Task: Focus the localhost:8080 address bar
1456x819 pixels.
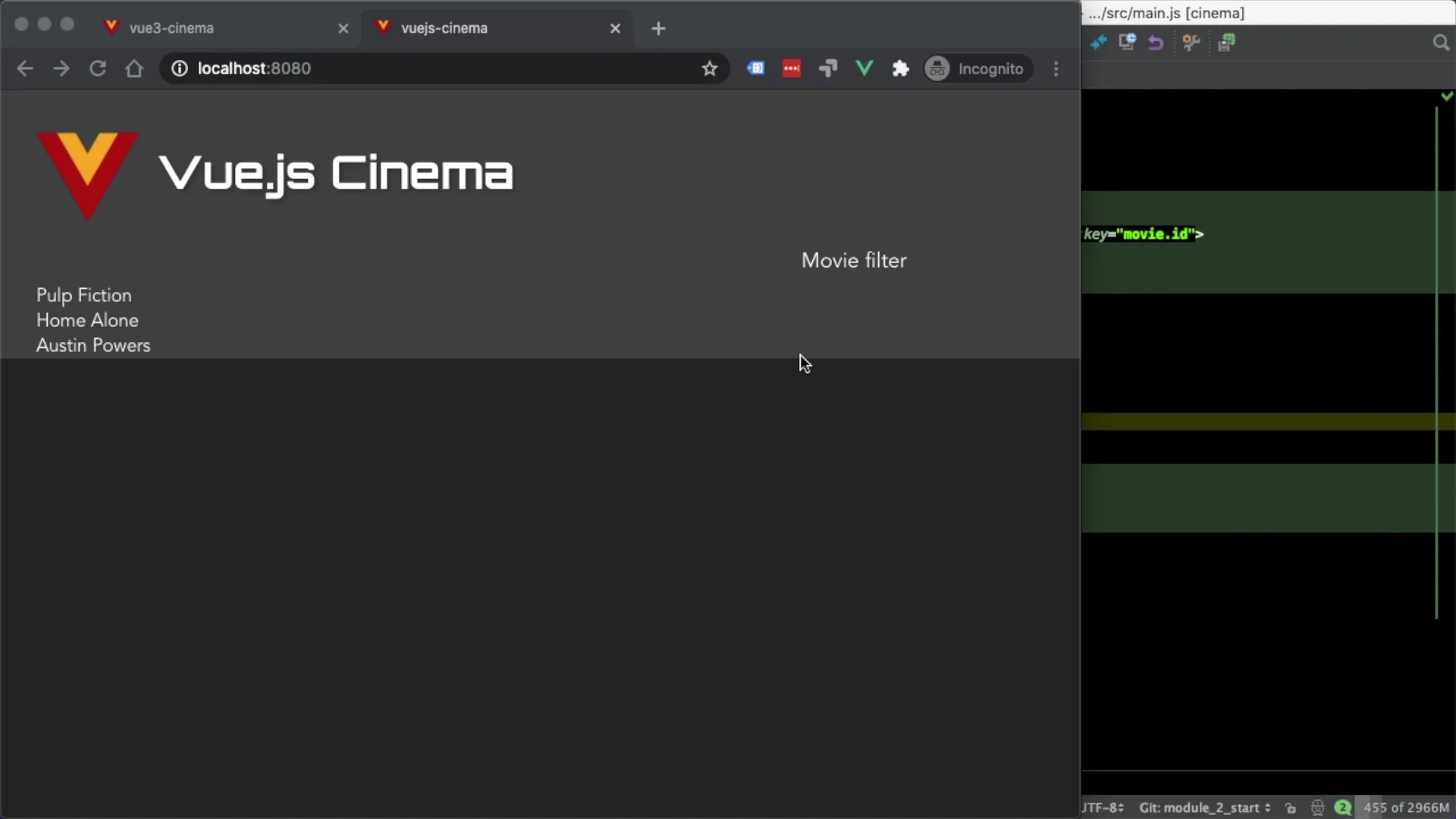Action: coord(440,69)
